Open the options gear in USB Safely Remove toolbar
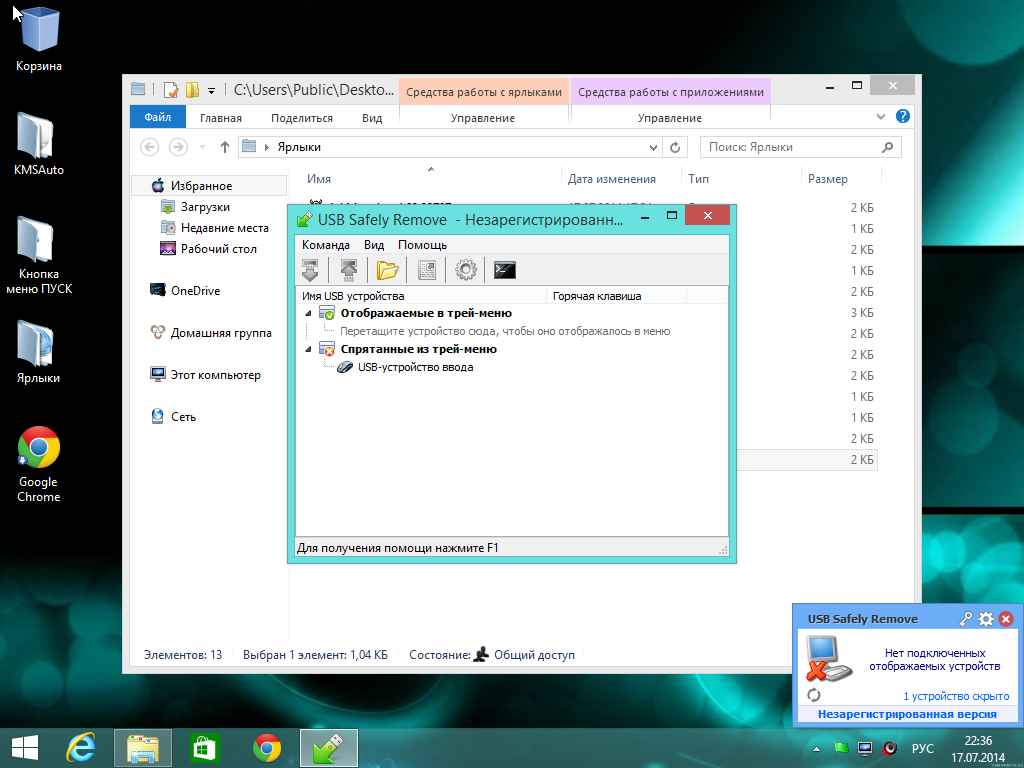Screen dimensions: 1024x768 466,270
